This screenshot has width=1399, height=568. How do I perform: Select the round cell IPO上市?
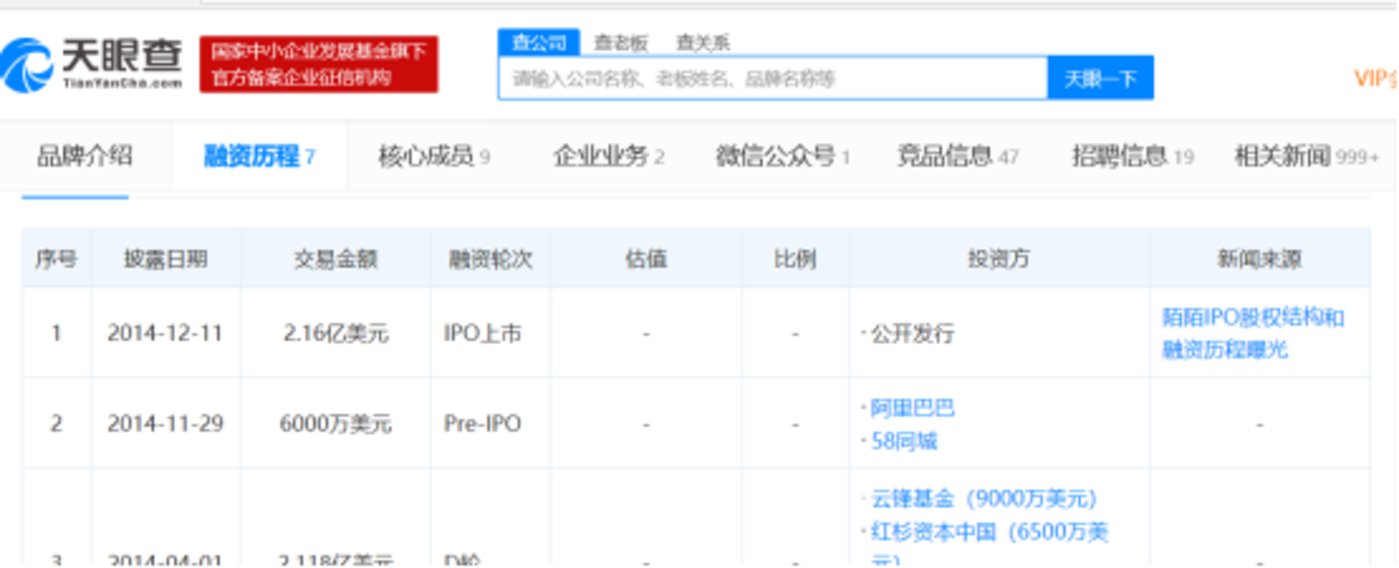(x=490, y=333)
